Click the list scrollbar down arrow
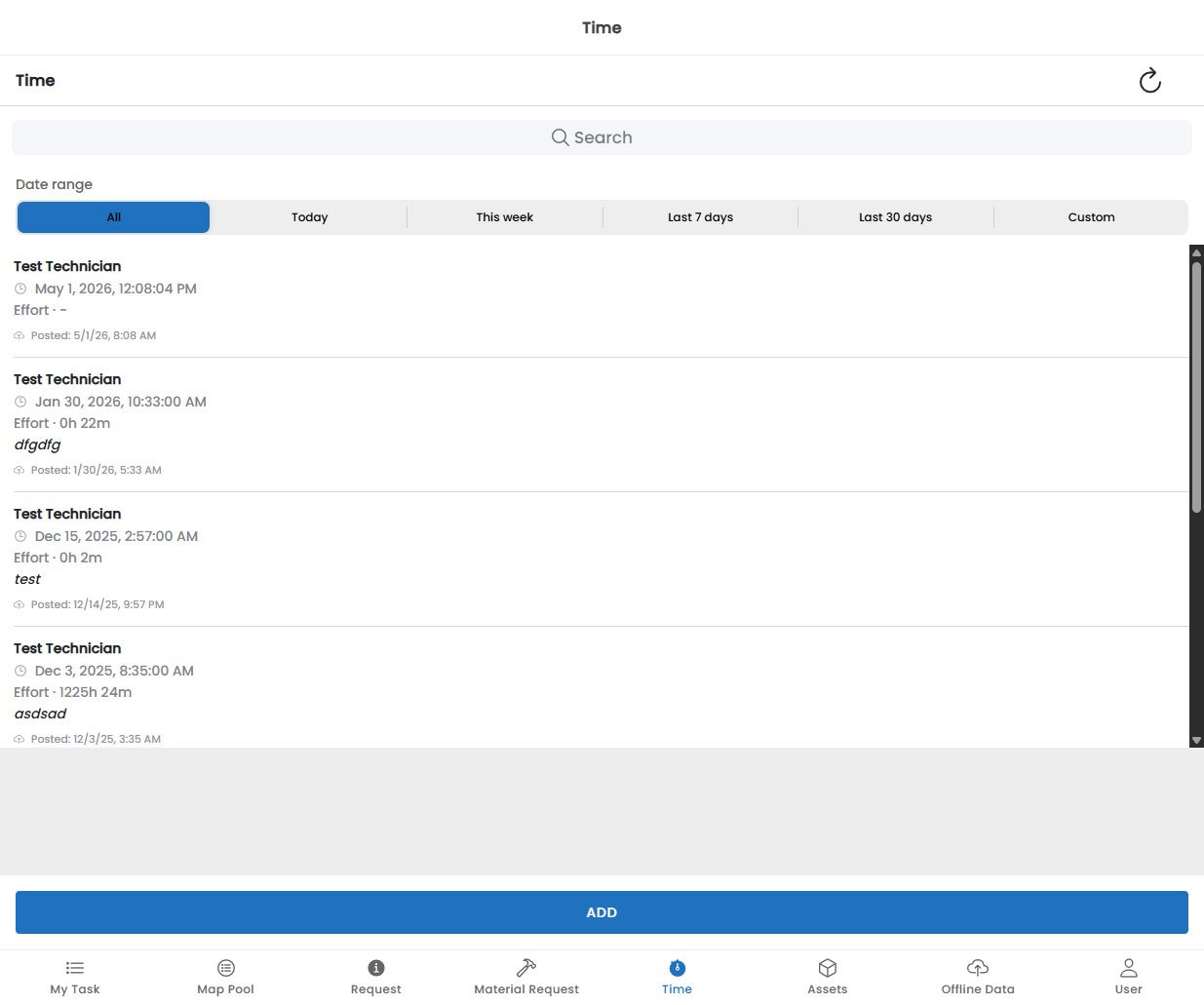The width and height of the screenshot is (1204, 1005). (x=1196, y=741)
